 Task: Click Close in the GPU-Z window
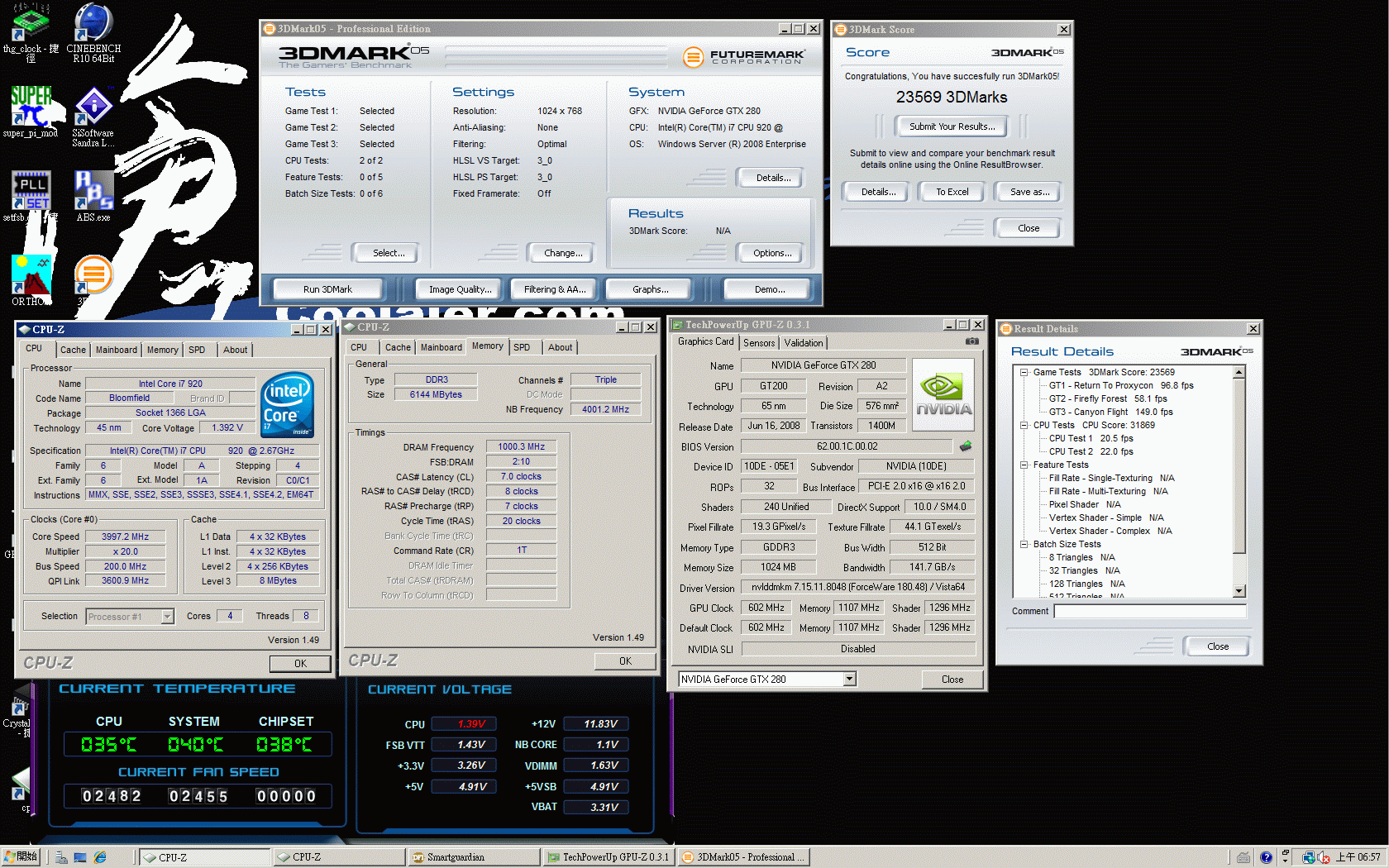pos(952,680)
